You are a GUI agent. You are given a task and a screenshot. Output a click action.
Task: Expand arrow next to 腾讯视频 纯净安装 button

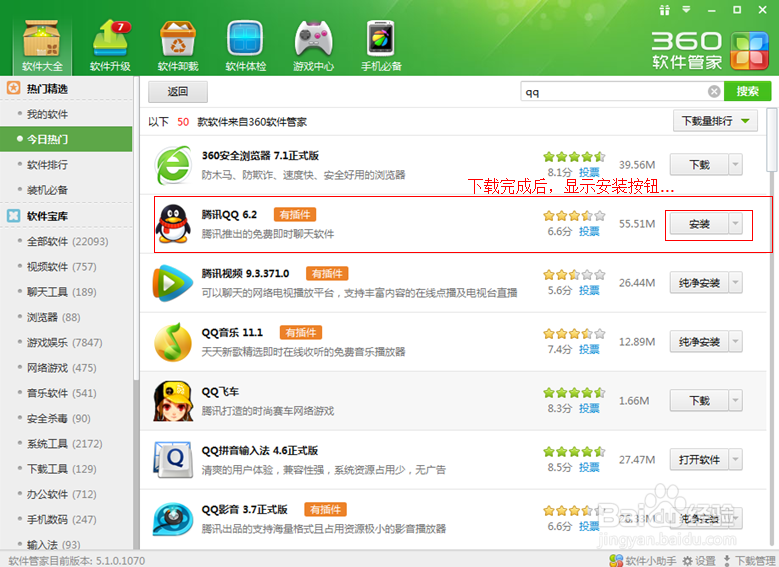click(735, 283)
